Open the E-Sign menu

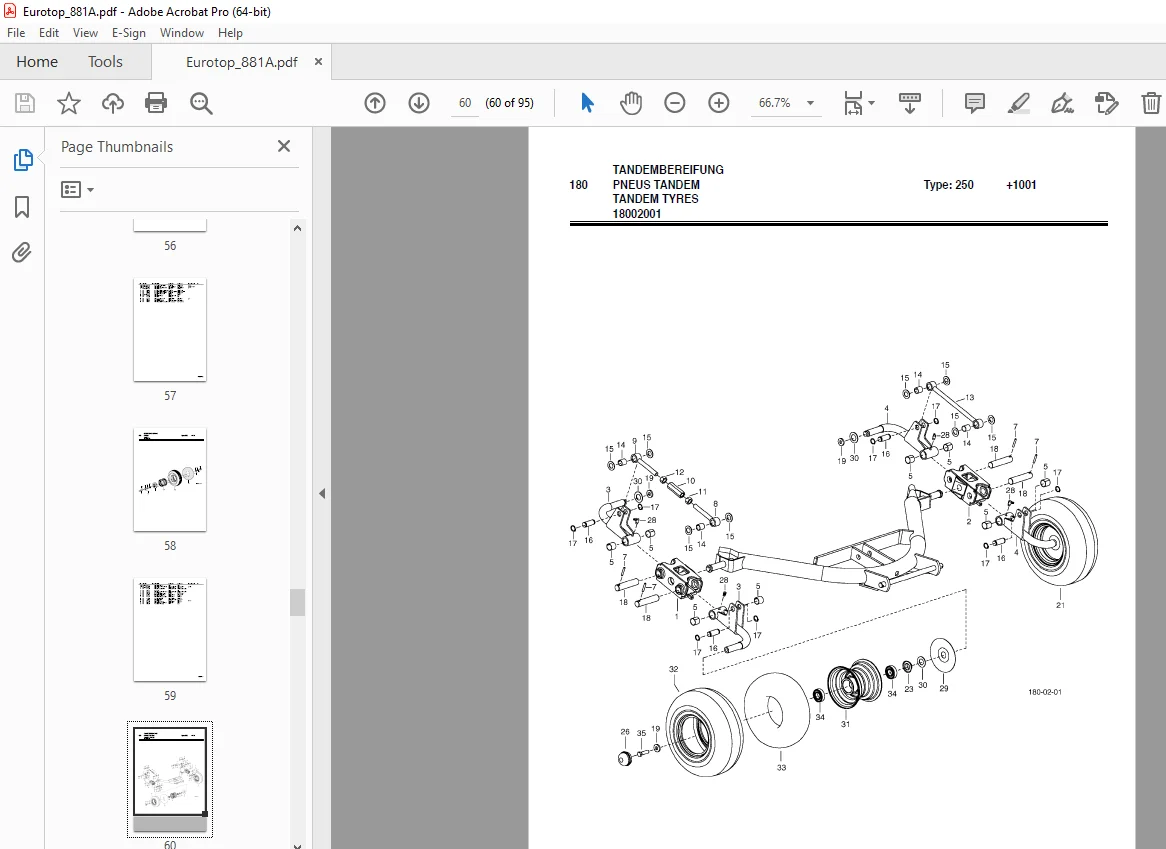point(129,33)
